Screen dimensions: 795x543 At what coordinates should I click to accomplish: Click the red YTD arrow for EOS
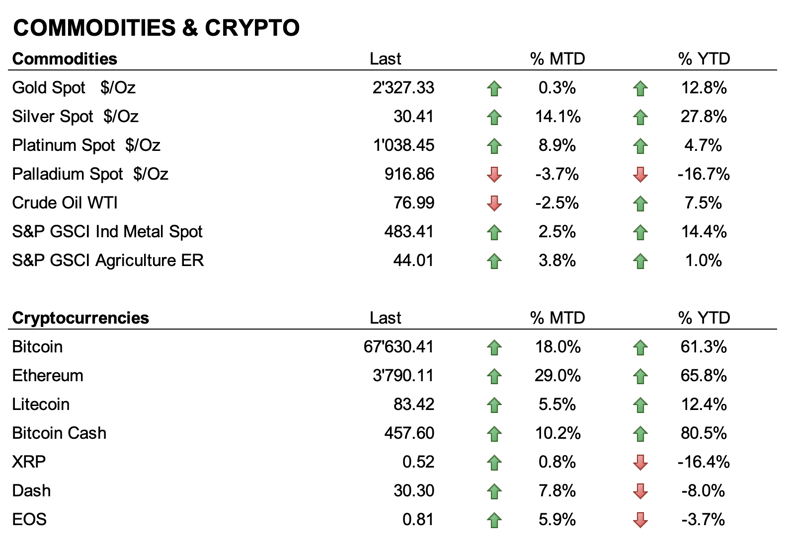coord(641,520)
